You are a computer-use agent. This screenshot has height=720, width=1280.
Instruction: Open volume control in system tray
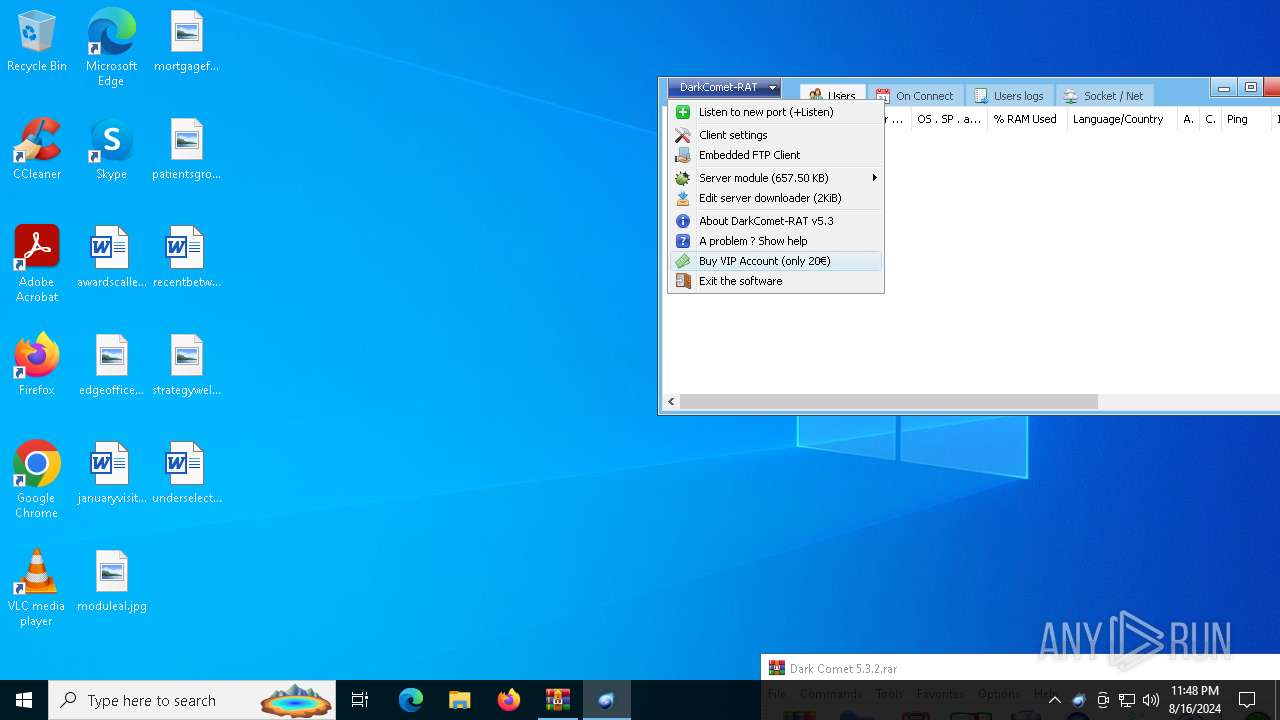(1151, 700)
